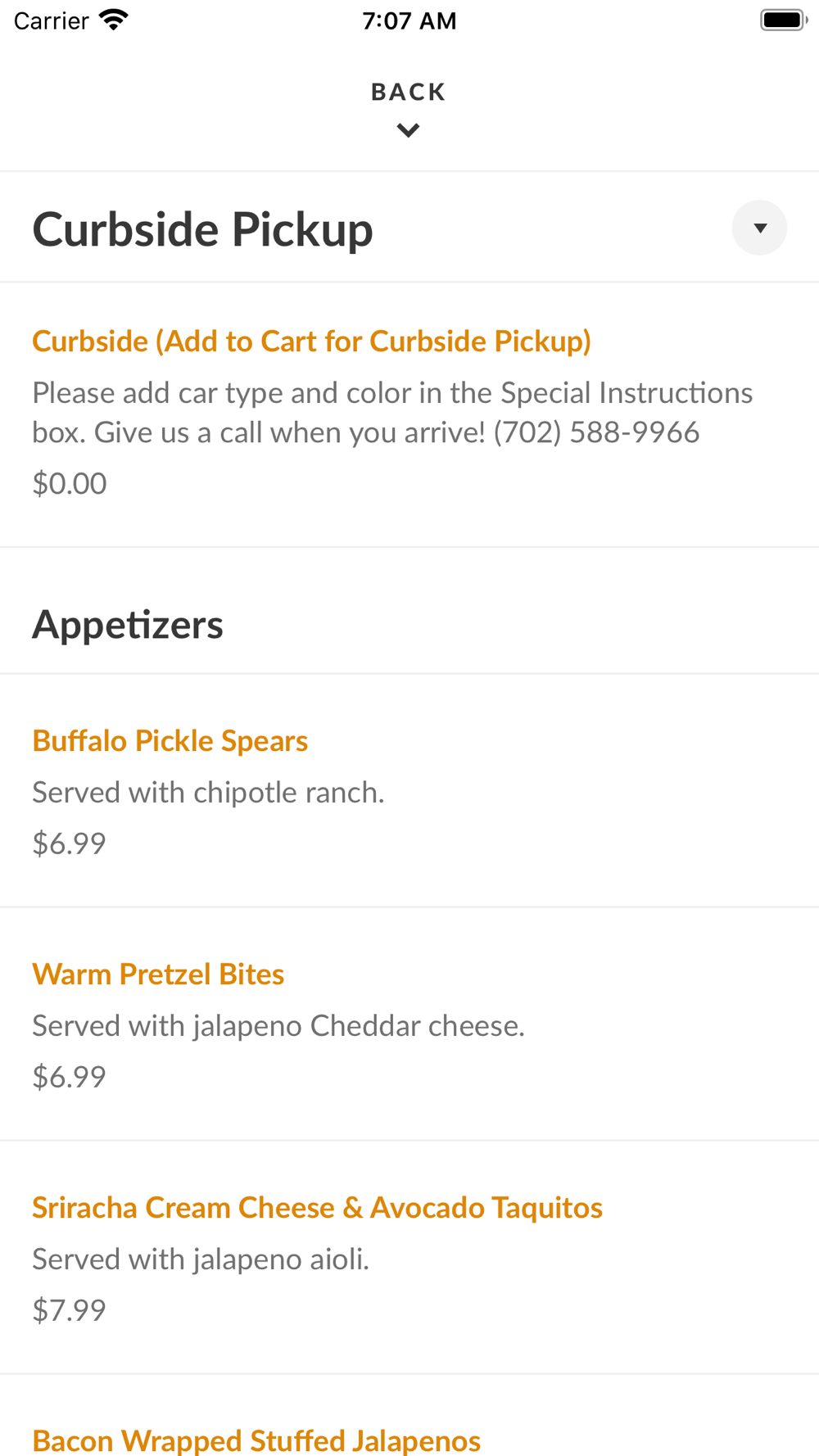Open Warm Pretzel Bites item
The height and width of the screenshot is (1456, 819).
[x=158, y=974]
